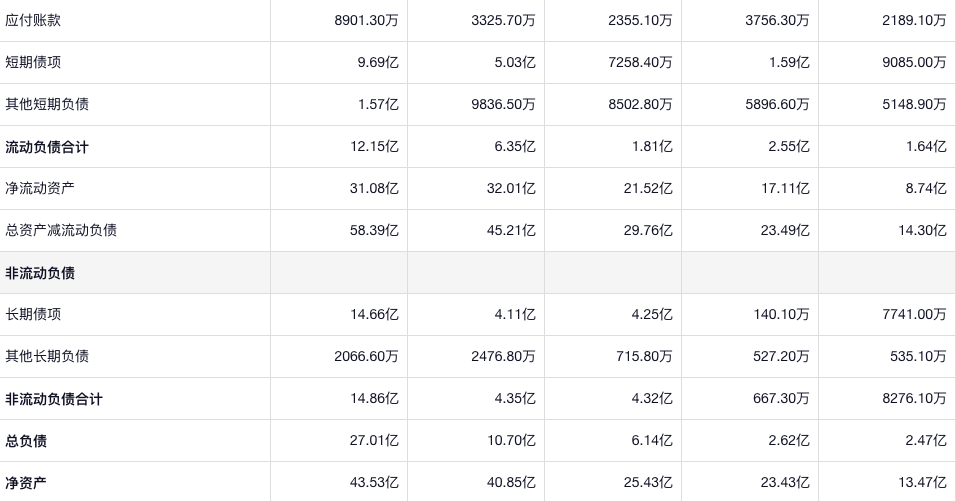Viewport: 956px width, 501px height.
Task: Select the 58.39亿 cell in 总资产减流动负债
Action: pos(375,230)
